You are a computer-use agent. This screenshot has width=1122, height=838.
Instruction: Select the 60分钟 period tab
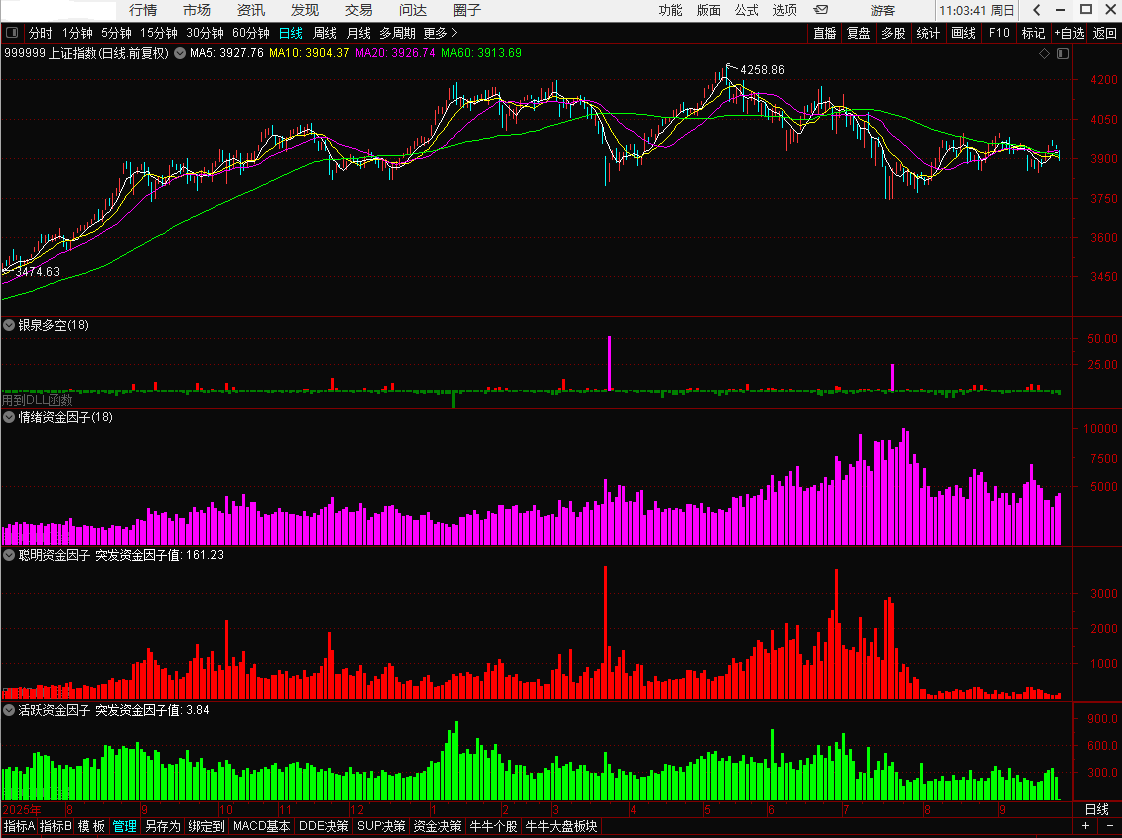250,33
